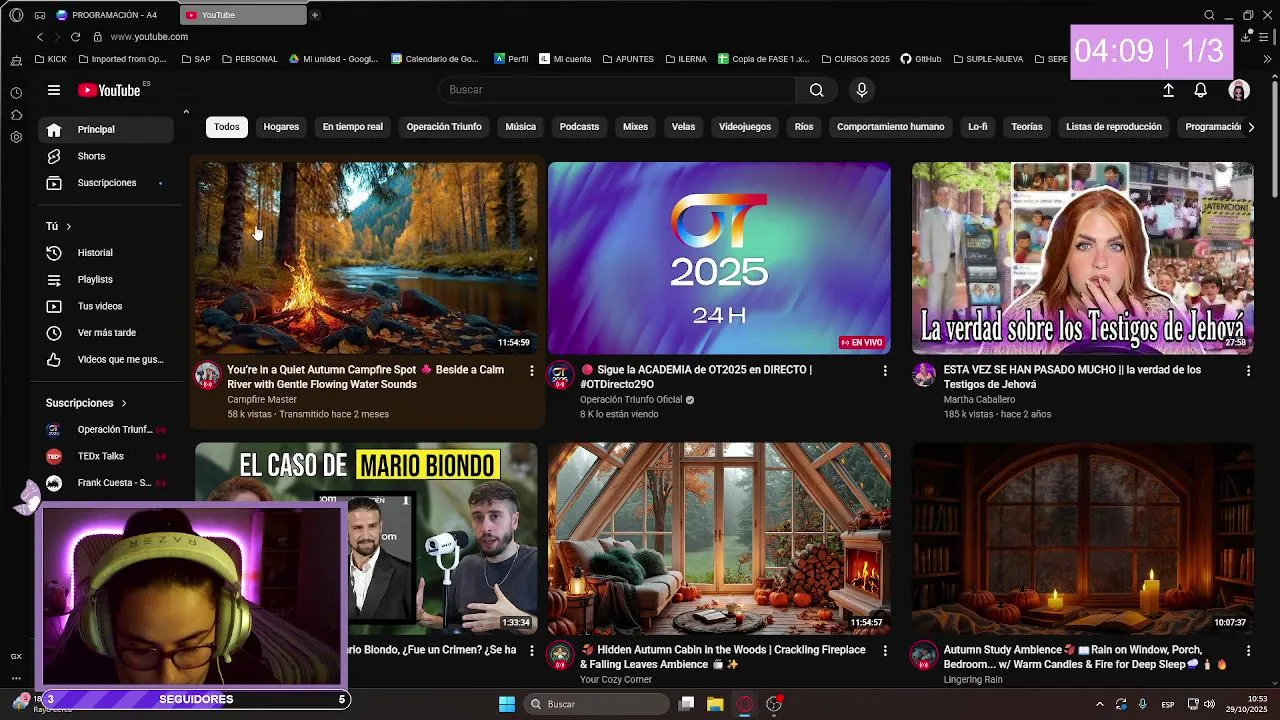Image resolution: width=1280 pixels, height=720 pixels.
Task: Open Playlists in sidebar
Action: tap(107, 280)
